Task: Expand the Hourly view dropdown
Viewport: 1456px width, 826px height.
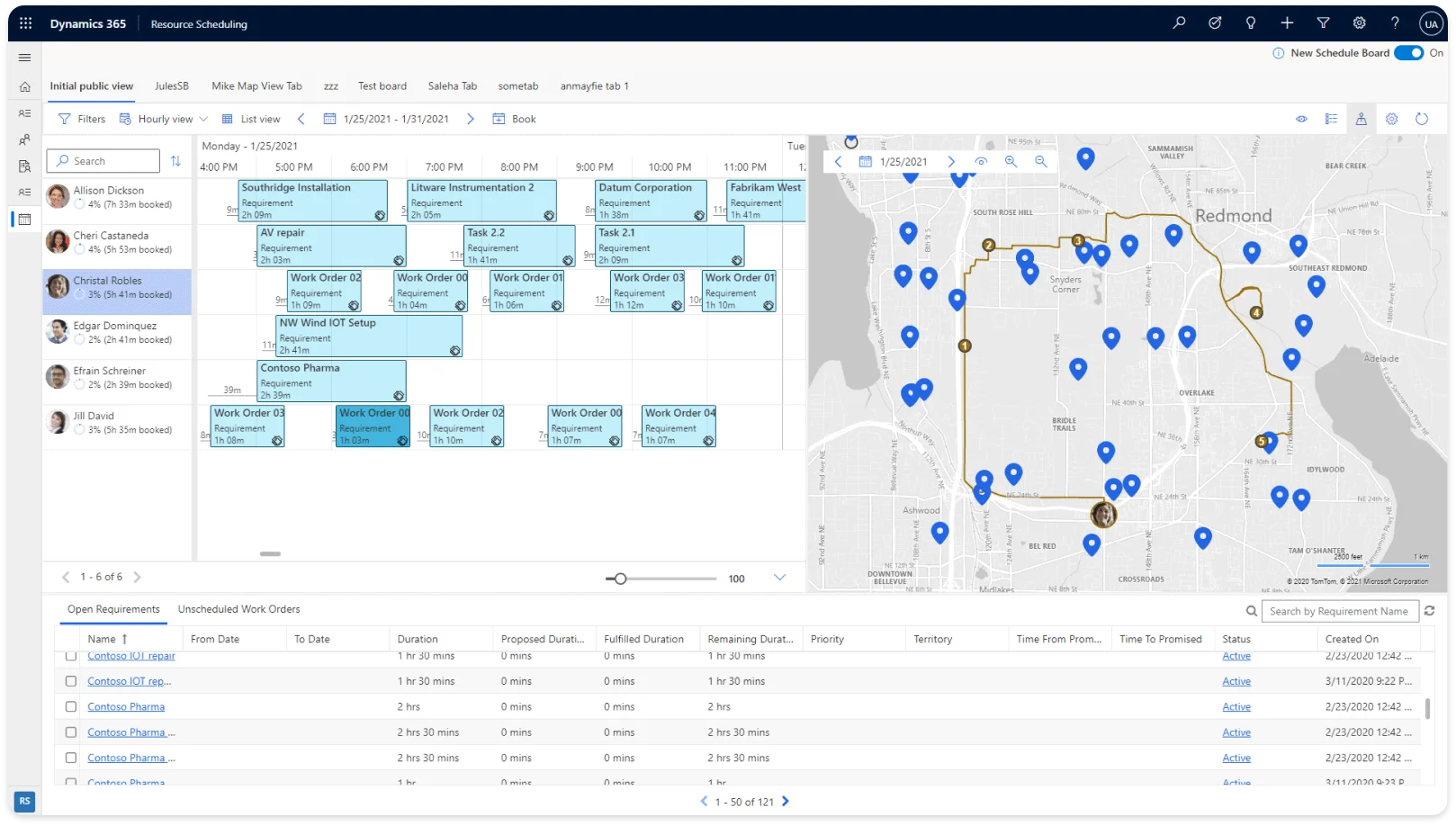Action: tap(202, 118)
